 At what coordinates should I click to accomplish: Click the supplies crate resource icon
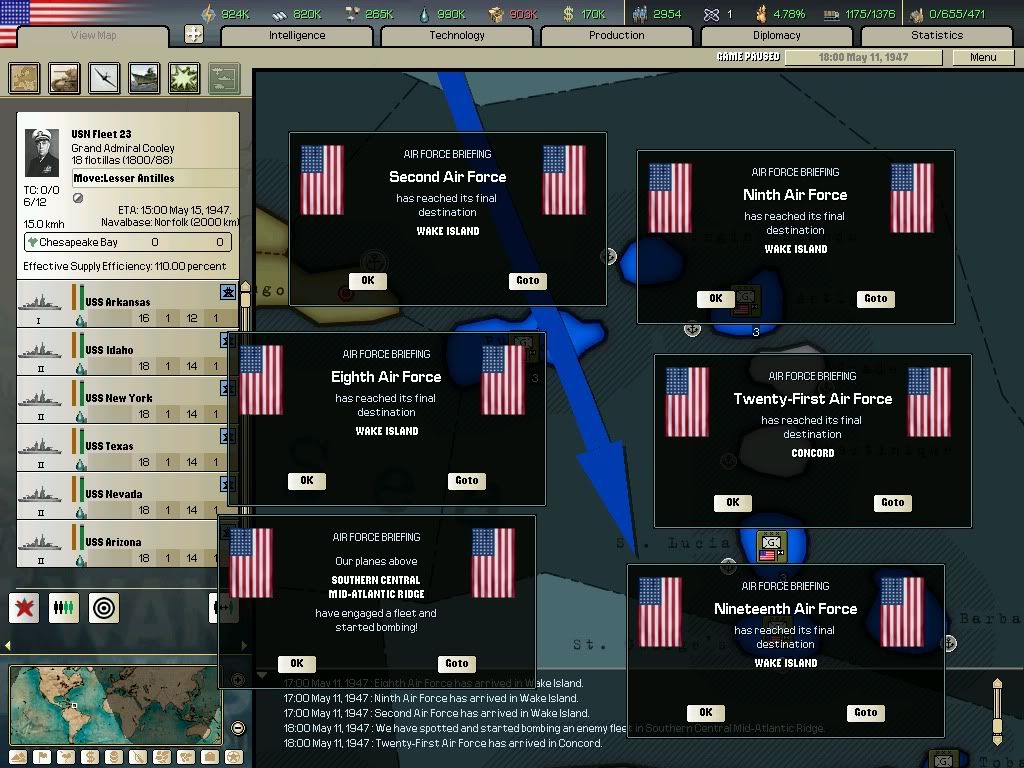click(496, 14)
